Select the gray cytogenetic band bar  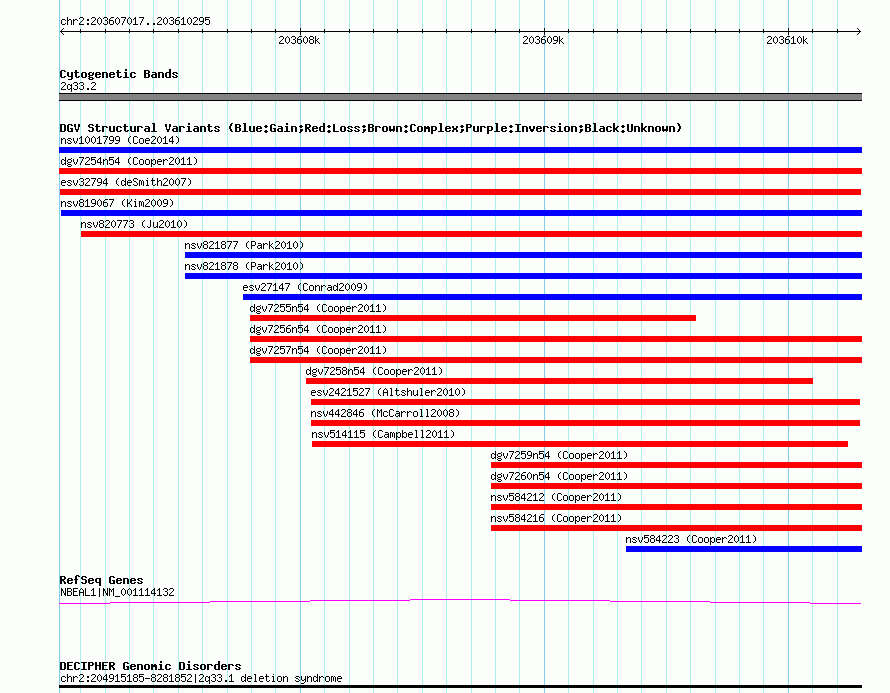point(460,98)
